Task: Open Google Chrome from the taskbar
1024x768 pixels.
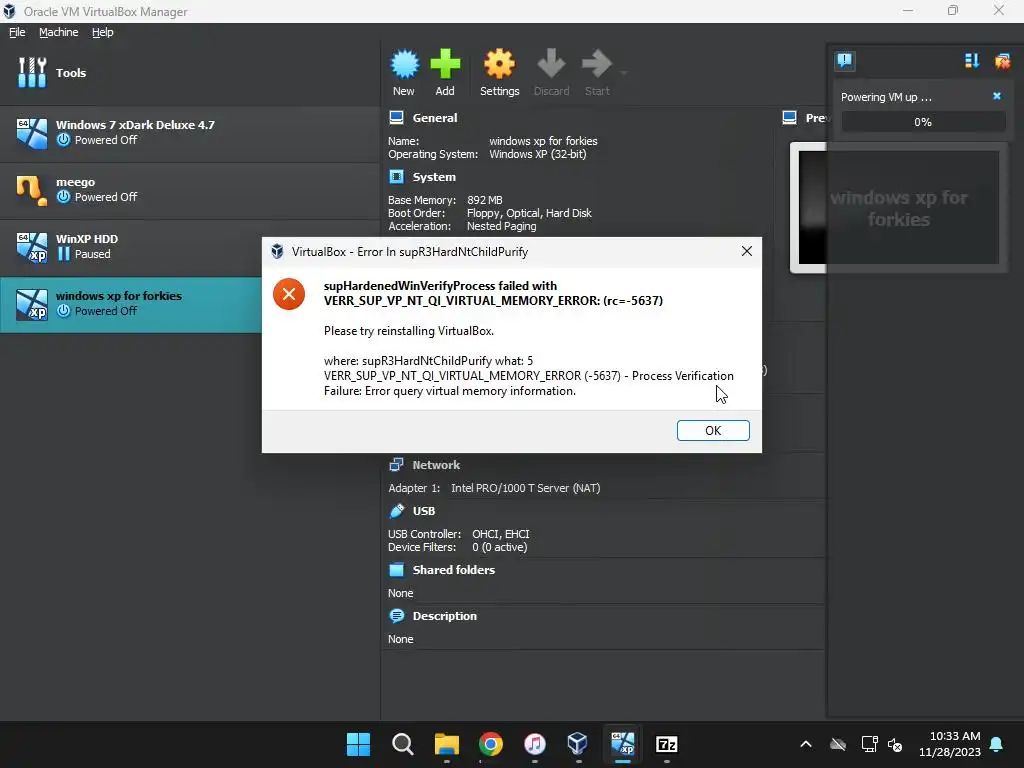Action: click(x=490, y=744)
